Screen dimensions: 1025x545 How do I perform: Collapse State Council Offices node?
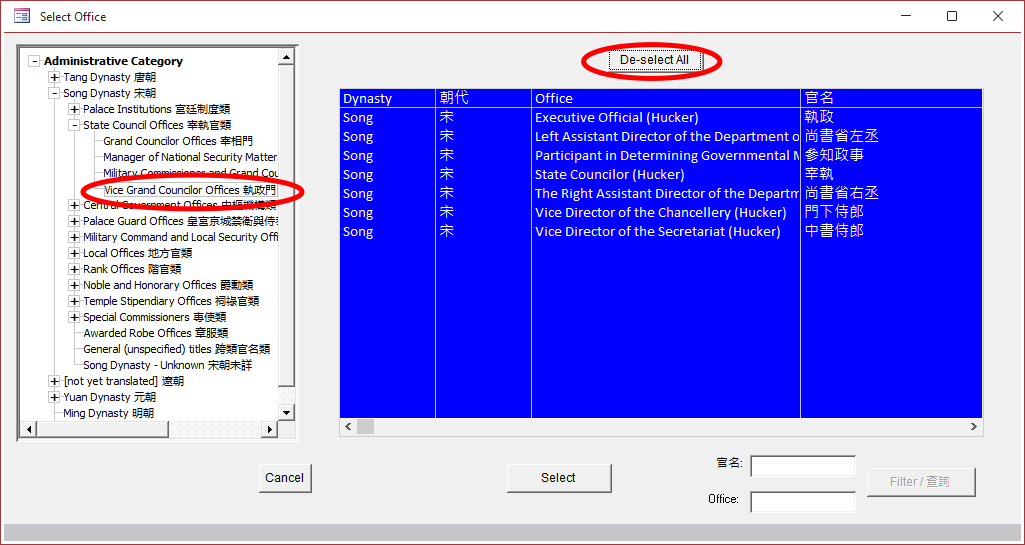(x=74, y=125)
